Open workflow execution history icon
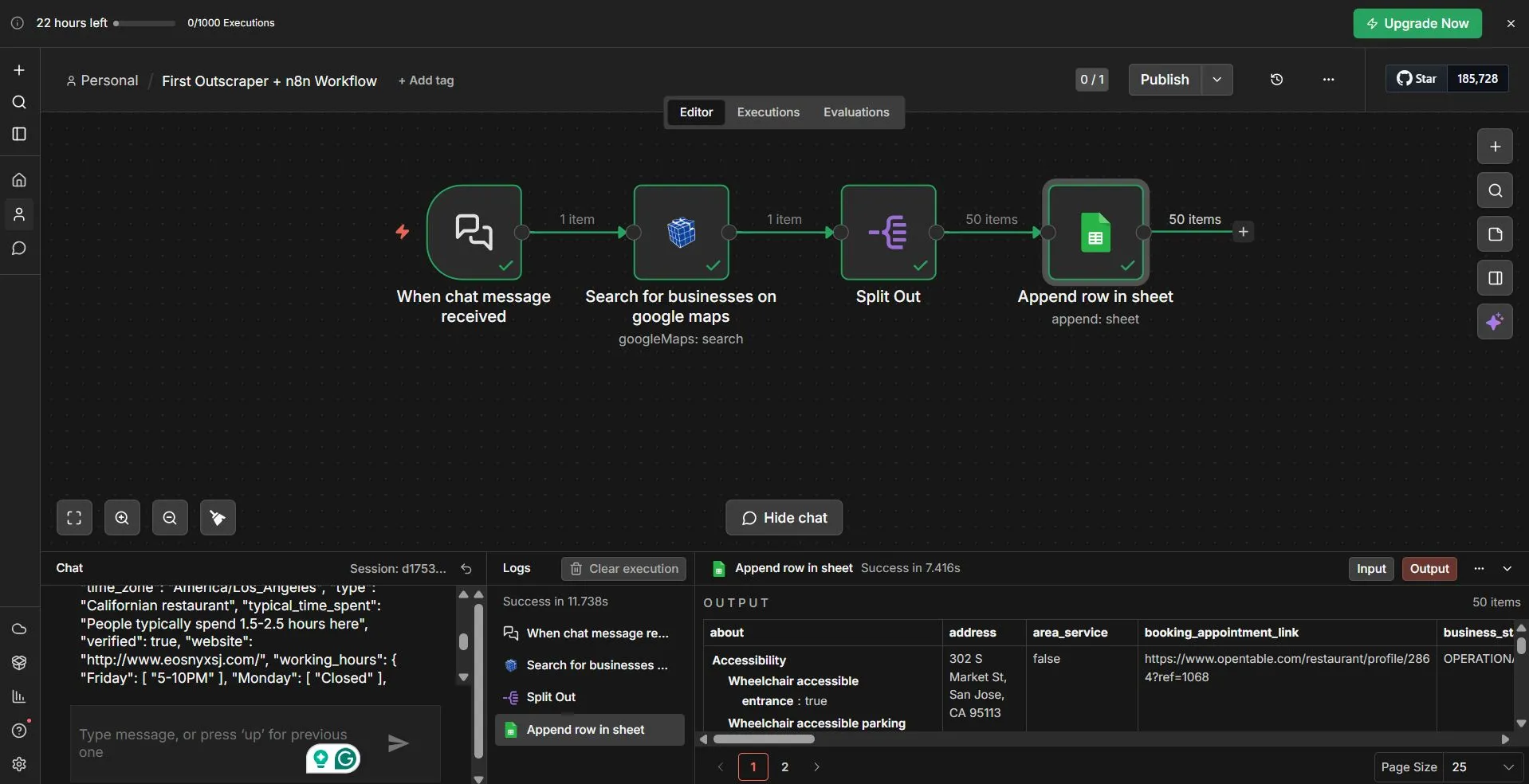1529x784 pixels. point(1276,80)
